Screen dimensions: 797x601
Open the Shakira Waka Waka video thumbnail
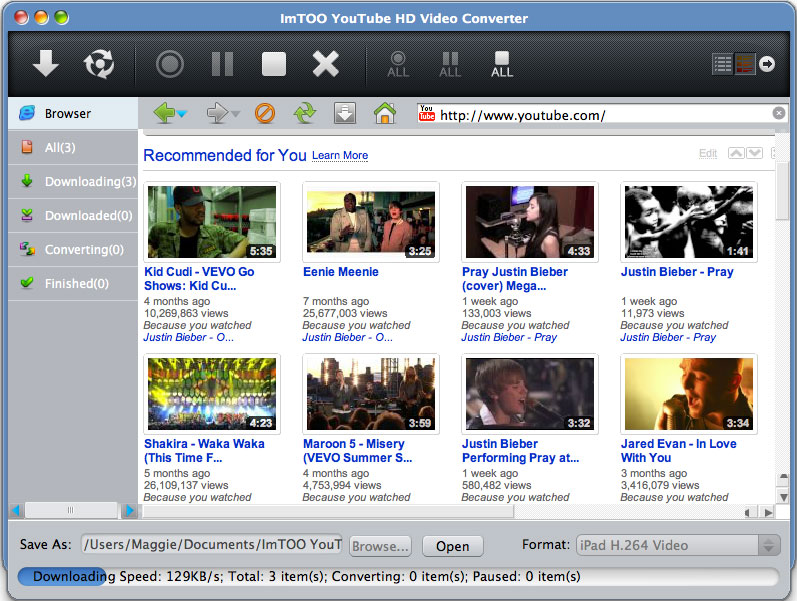[210, 393]
